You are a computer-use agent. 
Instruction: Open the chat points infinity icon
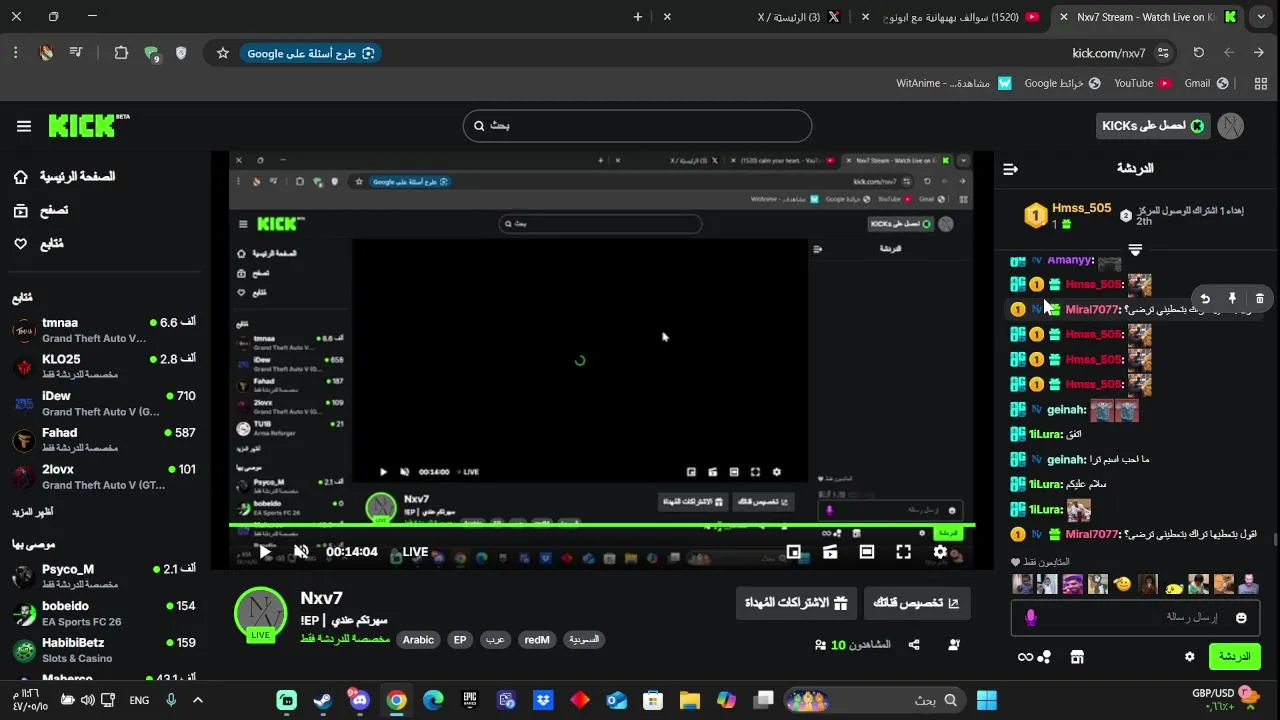click(x=1034, y=657)
